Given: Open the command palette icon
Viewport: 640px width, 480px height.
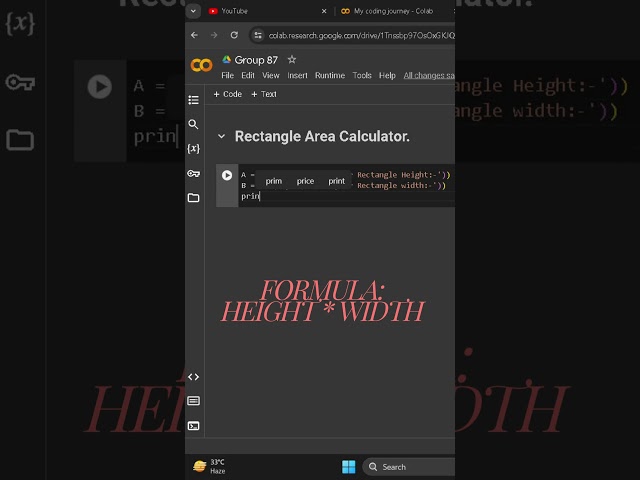Looking at the screenshot, I should [x=193, y=401].
